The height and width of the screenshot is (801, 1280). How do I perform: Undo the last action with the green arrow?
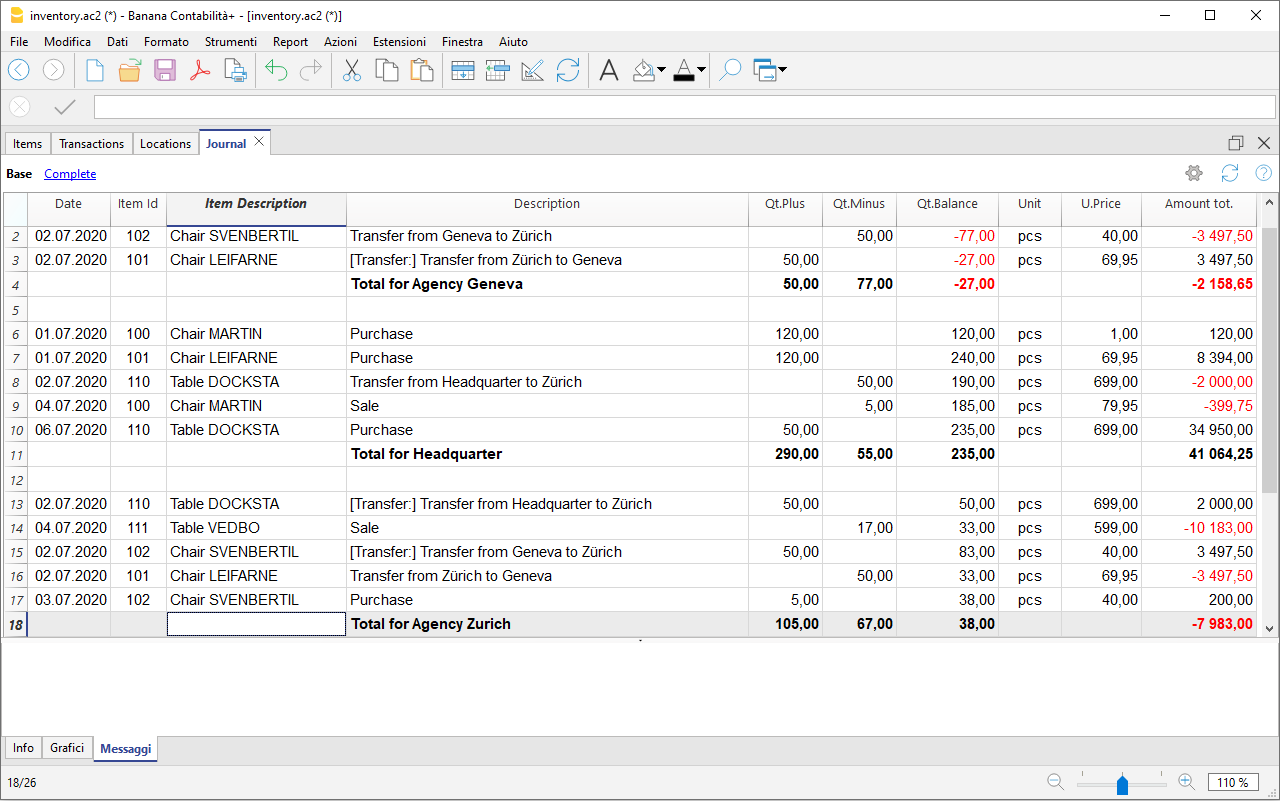276,70
